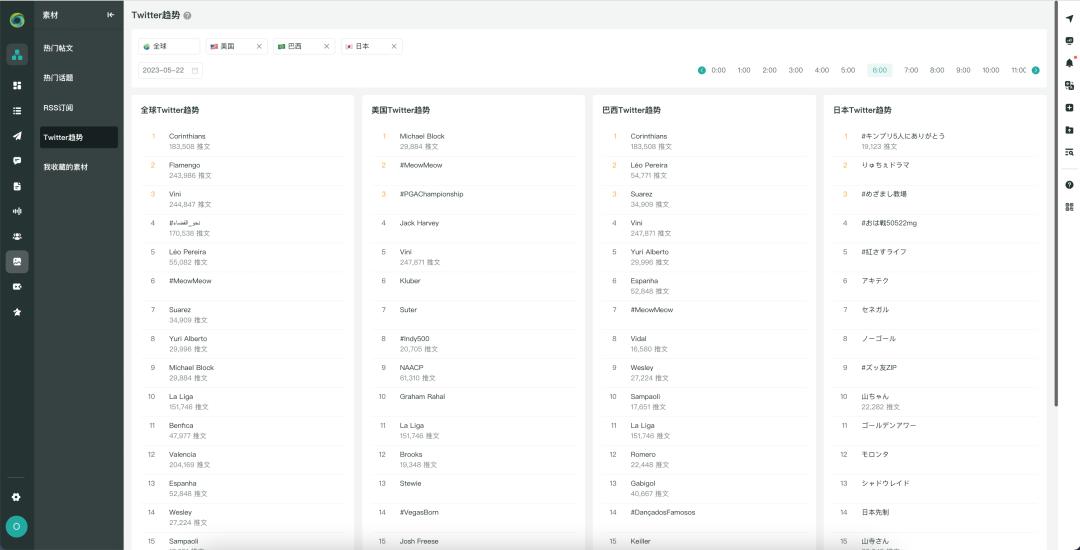Open the star favorites icon in left rail
The height and width of the screenshot is (550, 1080).
pos(17,312)
